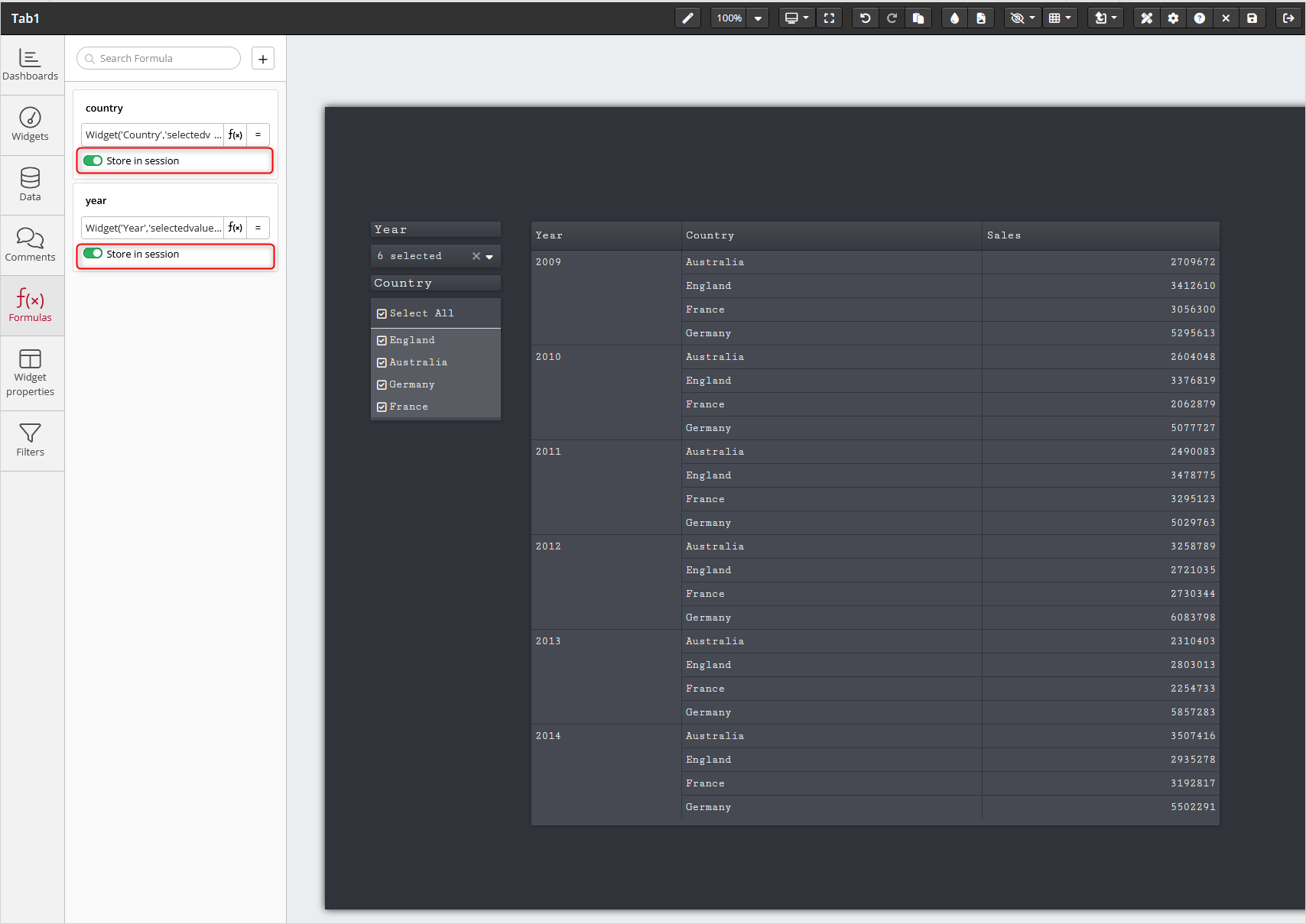Screen dimensions: 1306x924
Task: Expand the Year selection dropdown
Action: click(x=489, y=257)
